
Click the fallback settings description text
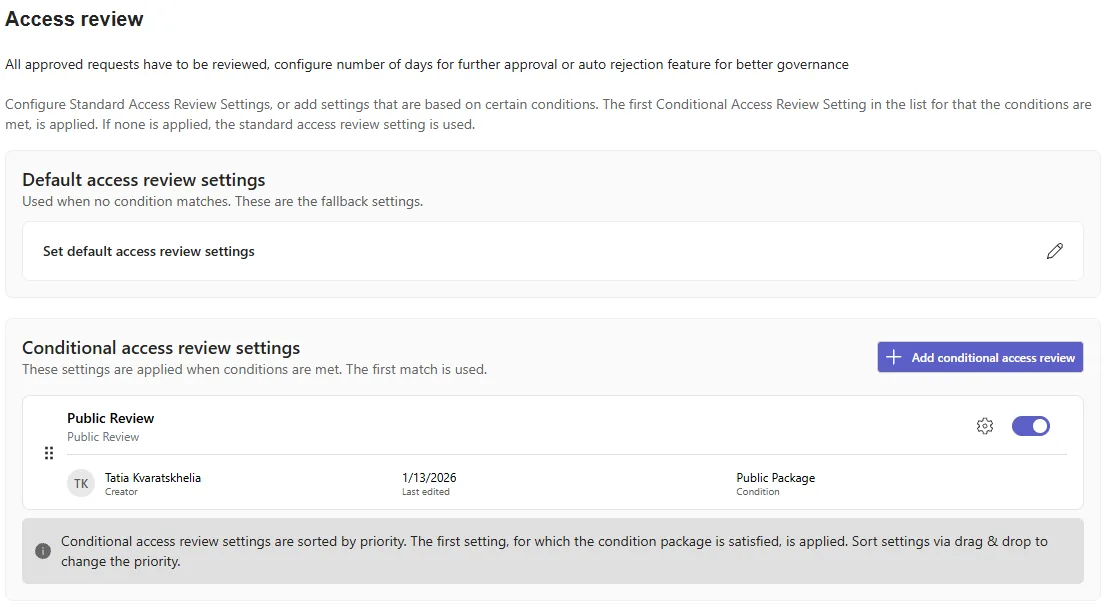click(222, 202)
